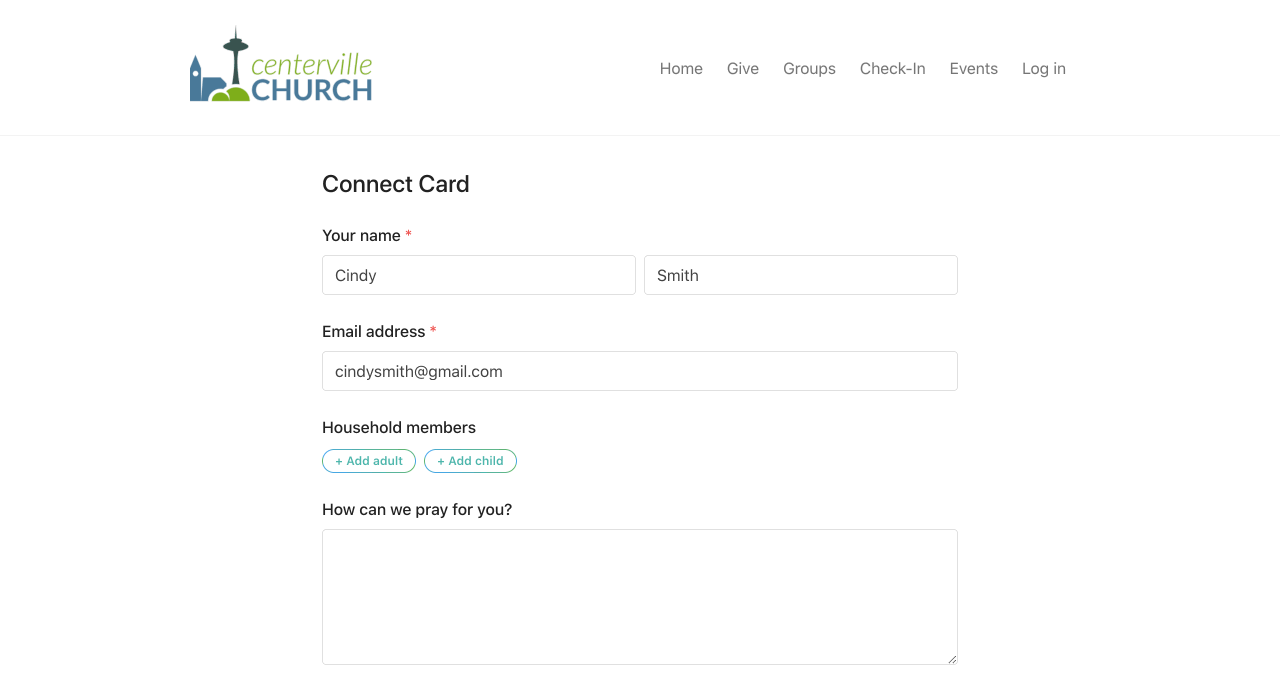Click the 'Your name' field label
This screenshot has width=1280, height=689.
(x=361, y=236)
